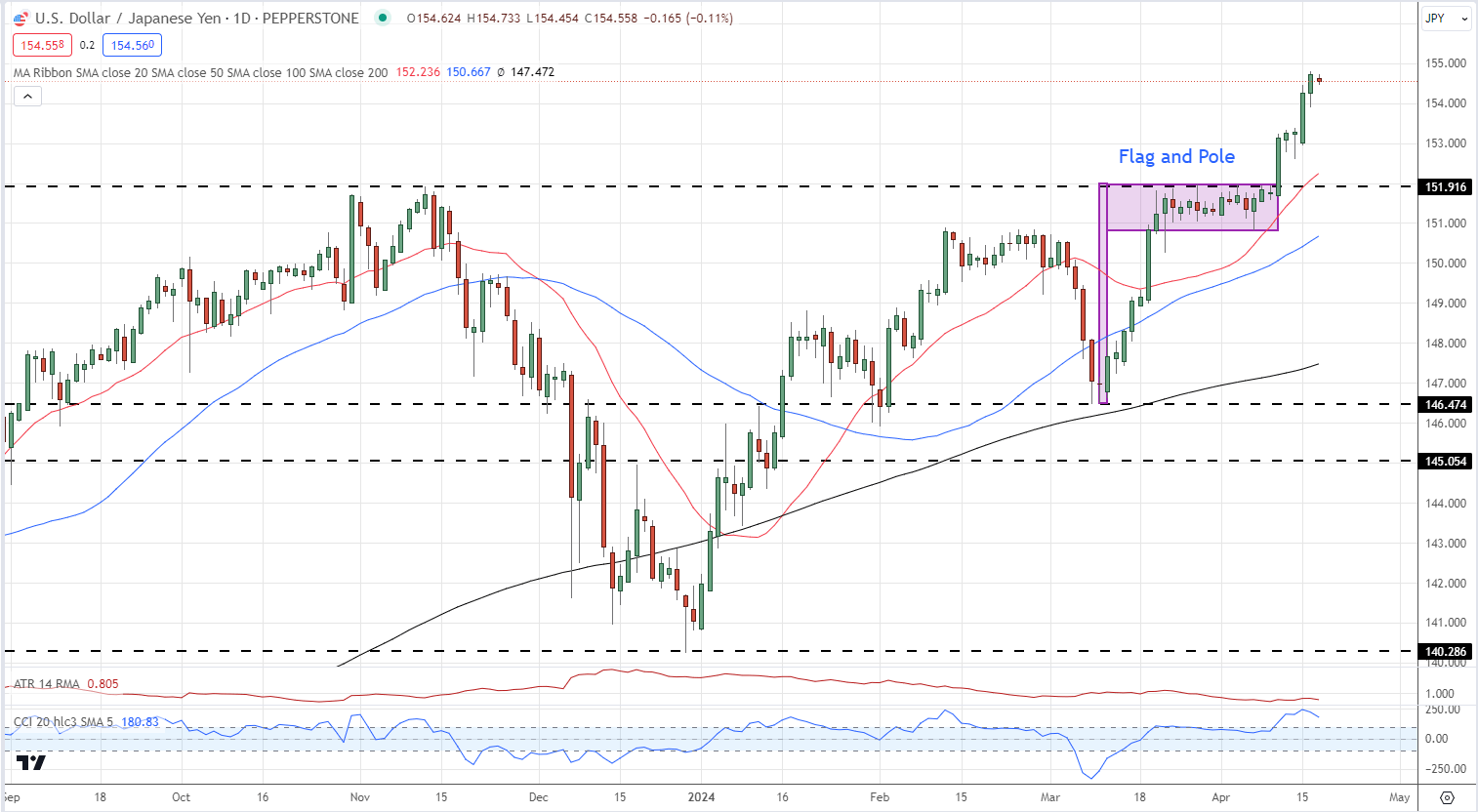
Task: Click the open value O154.624
Action: pos(433,18)
